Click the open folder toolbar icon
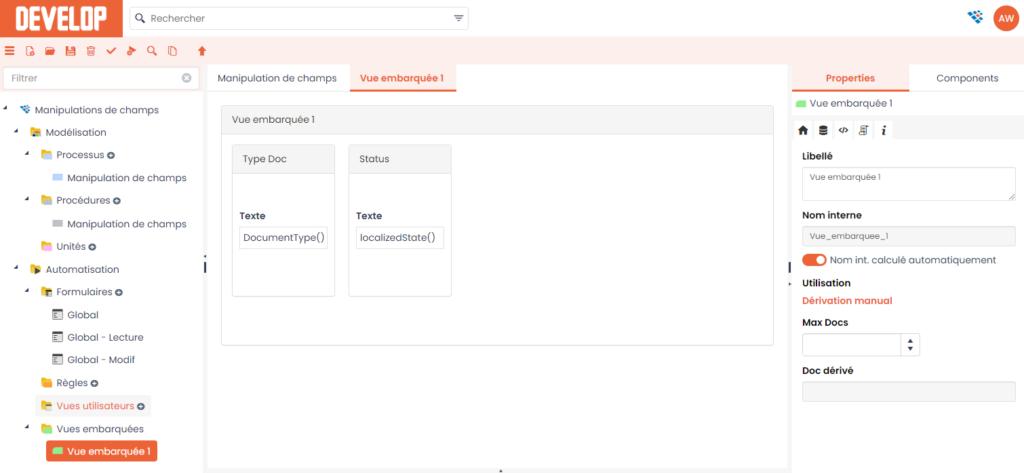This screenshot has width=1024, height=473. [x=50, y=50]
